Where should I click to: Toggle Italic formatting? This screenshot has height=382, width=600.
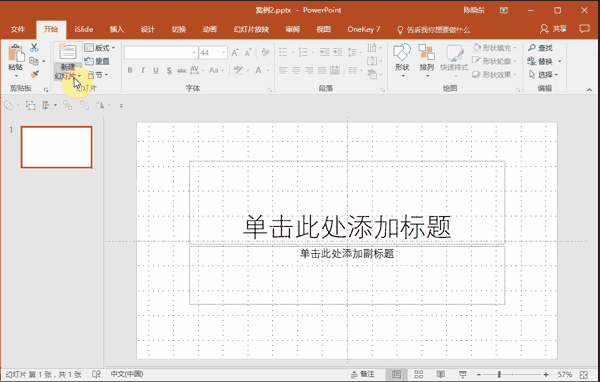[143, 70]
